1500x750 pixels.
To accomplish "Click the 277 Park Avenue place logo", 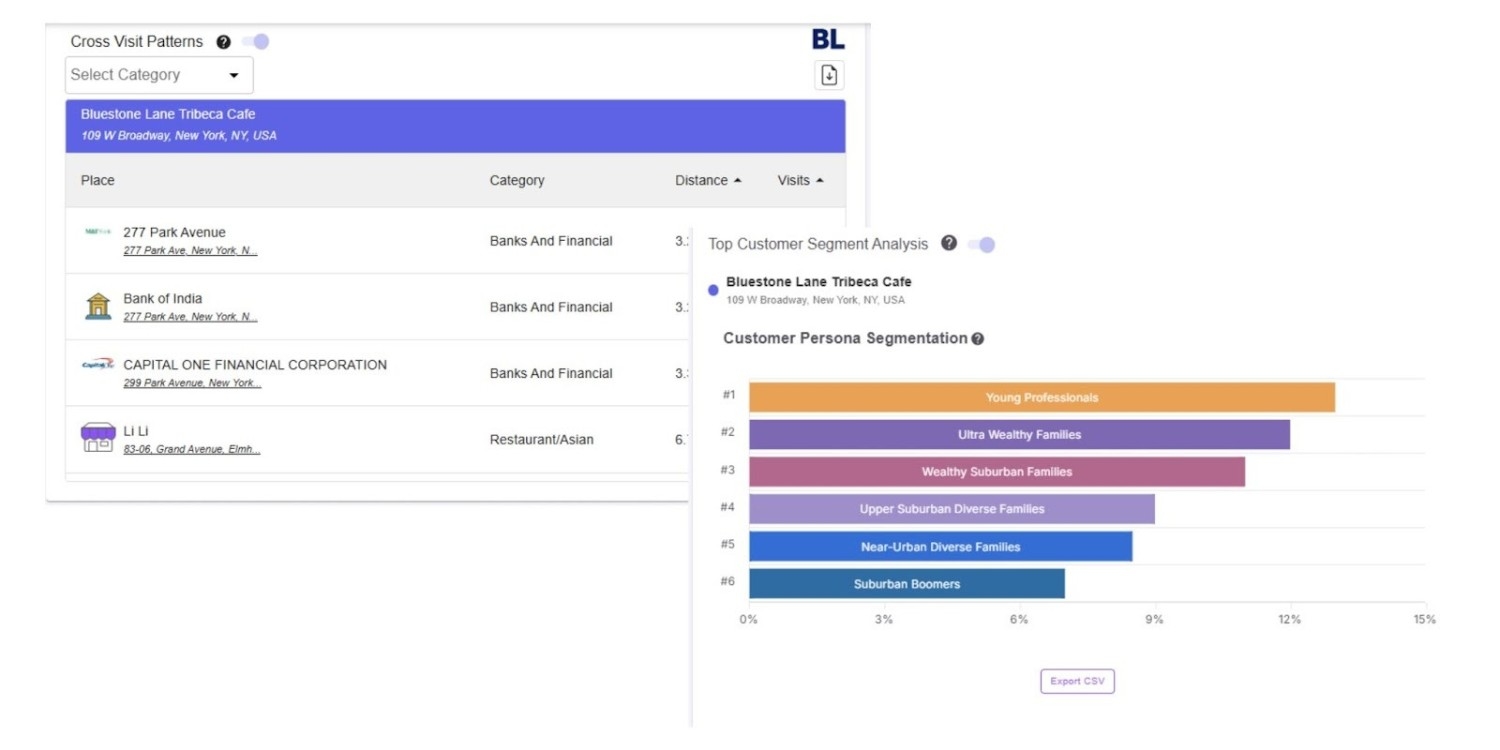I will 98,231.
